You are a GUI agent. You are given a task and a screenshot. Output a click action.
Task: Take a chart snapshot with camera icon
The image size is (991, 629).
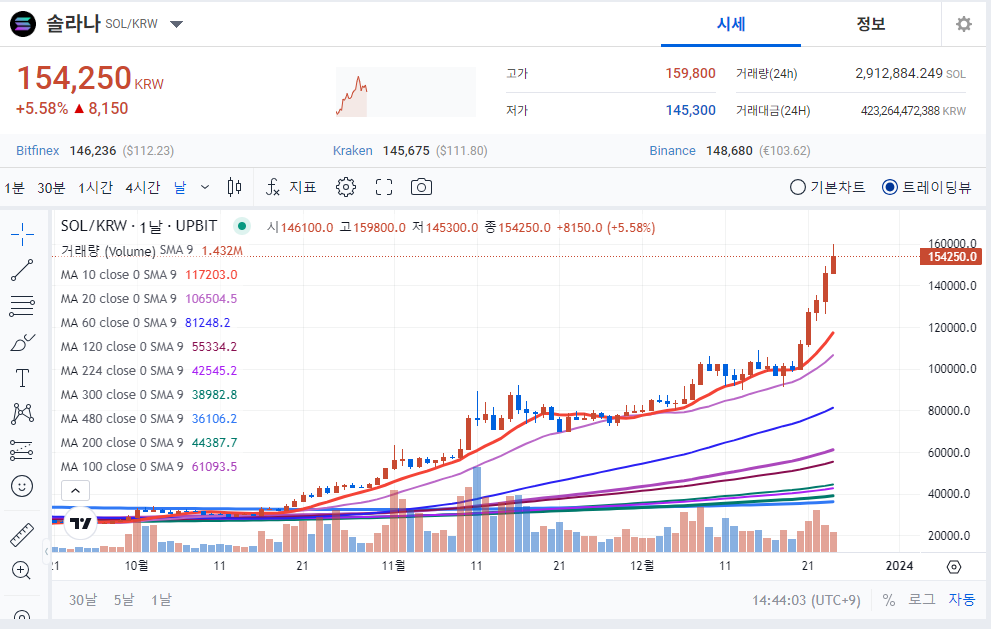click(422, 187)
